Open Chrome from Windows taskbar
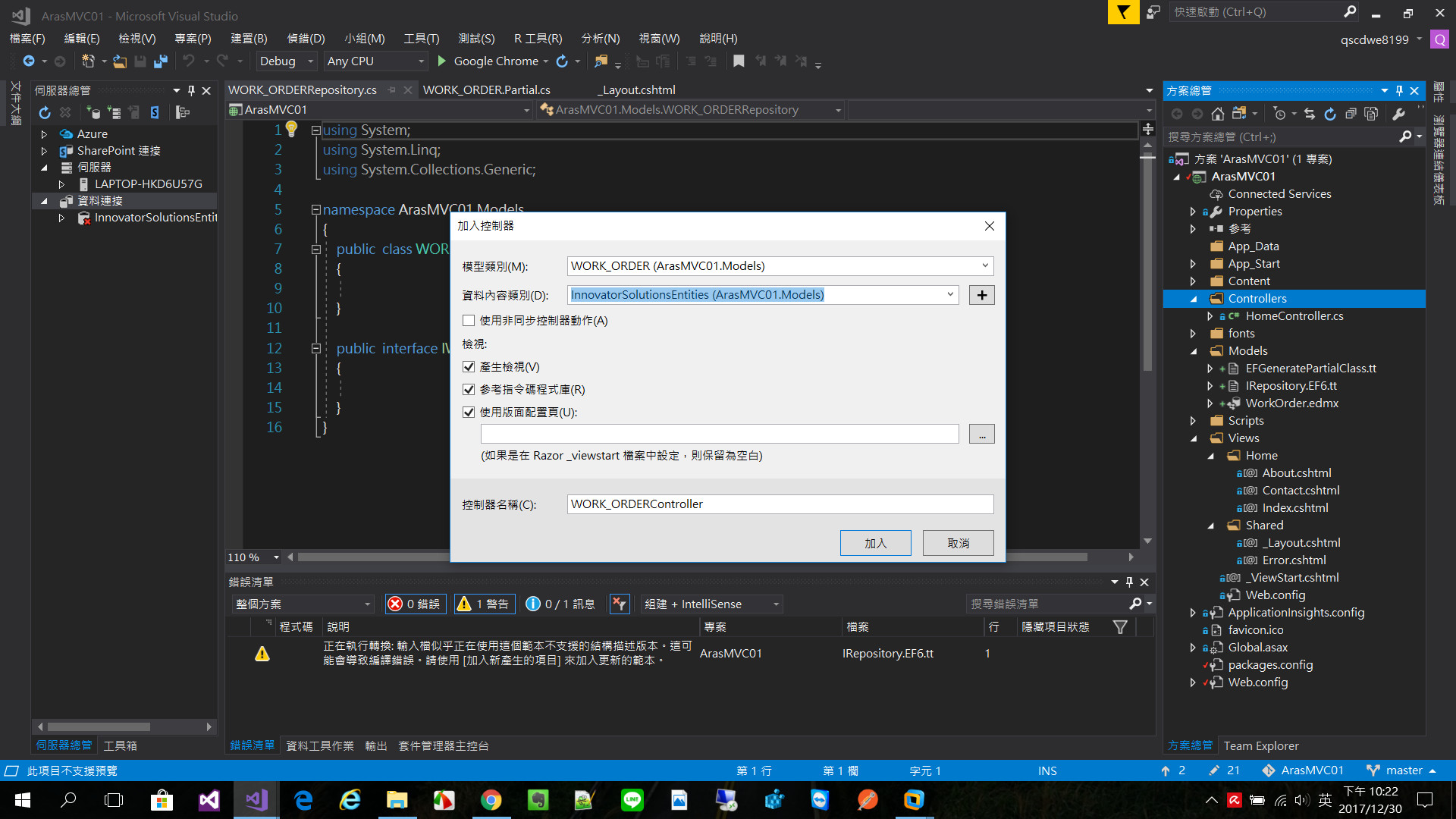 pyautogui.click(x=491, y=800)
